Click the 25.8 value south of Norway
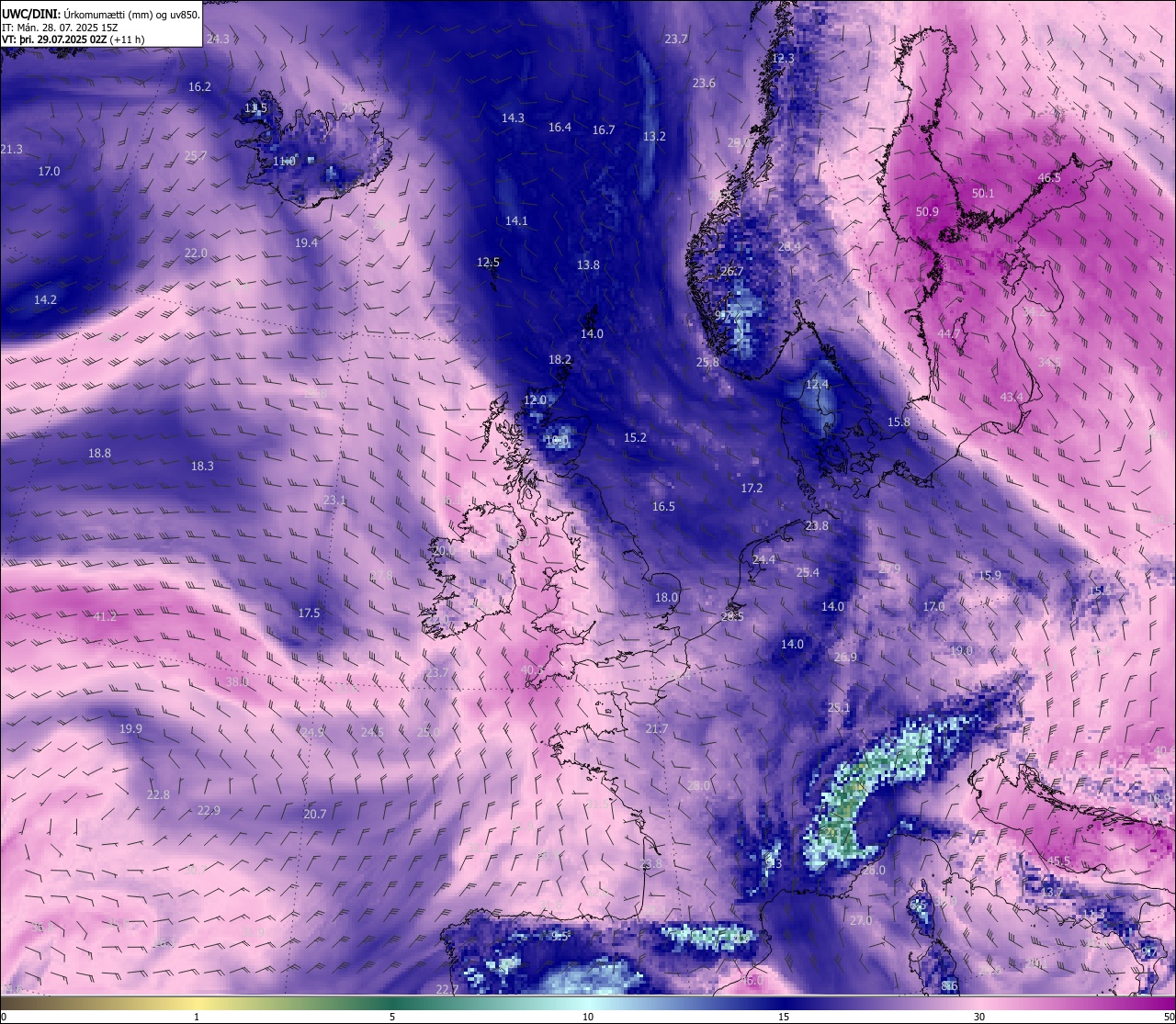Screen dimensions: 1176x1024 707,363
